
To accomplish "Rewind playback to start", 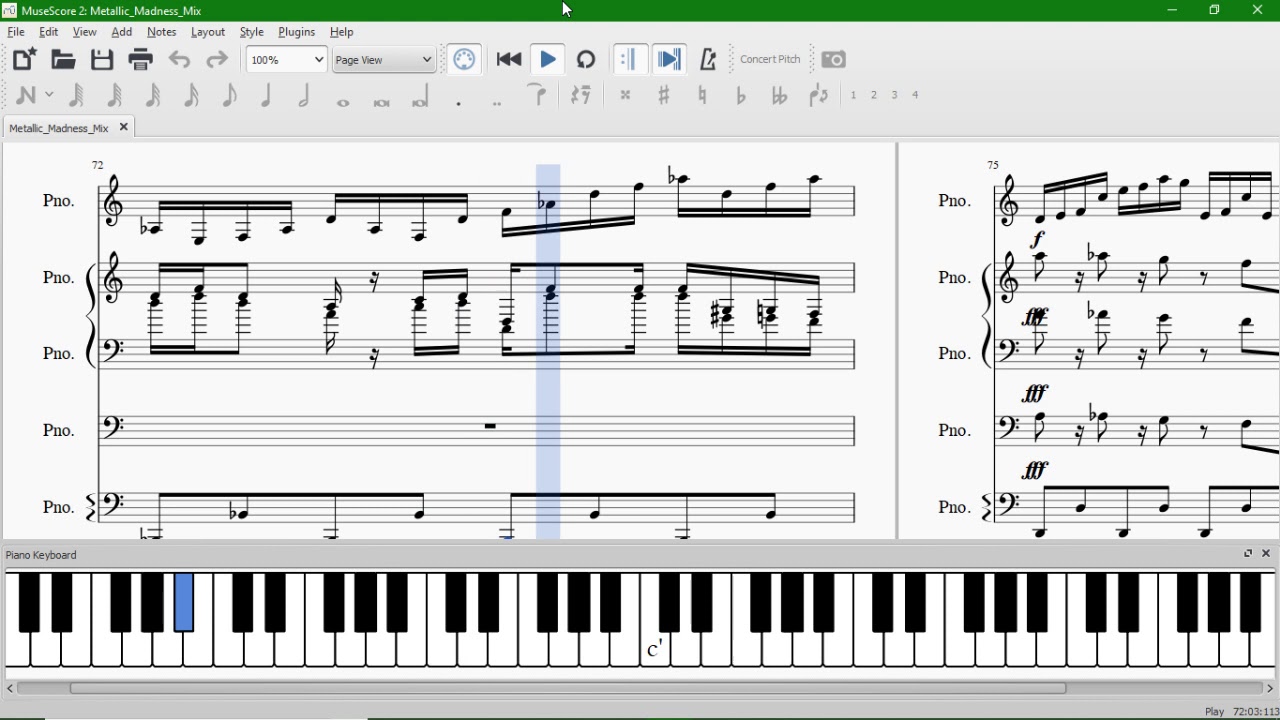I will pyautogui.click(x=509, y=59).
